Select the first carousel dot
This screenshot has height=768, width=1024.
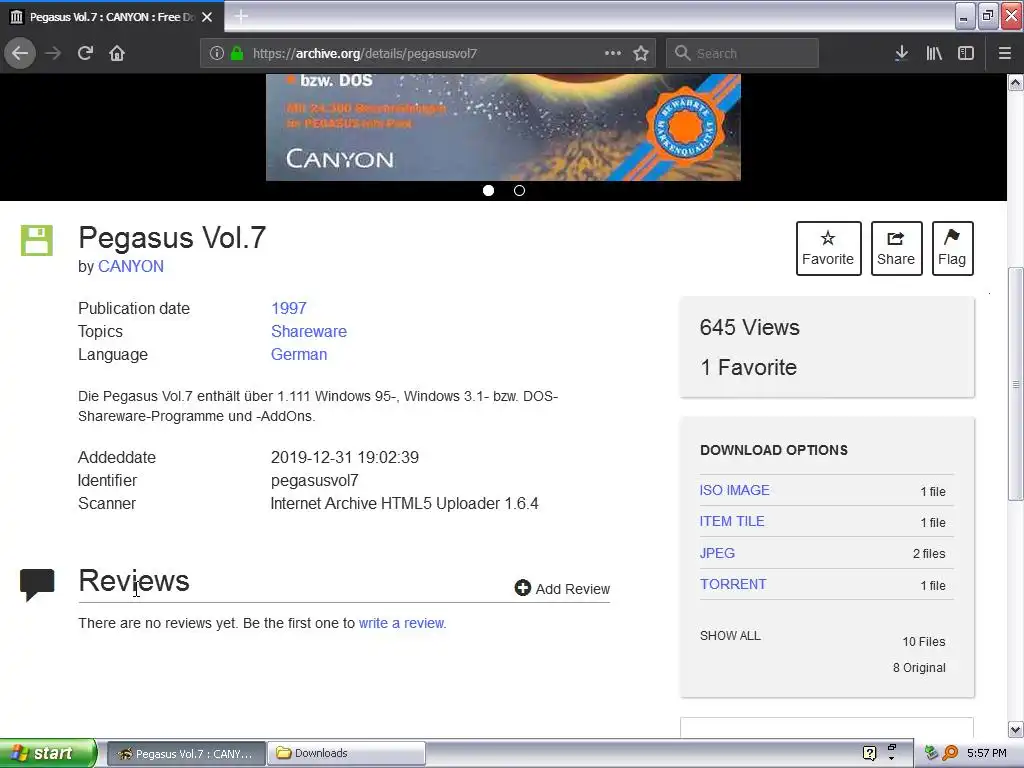point(488,191)
